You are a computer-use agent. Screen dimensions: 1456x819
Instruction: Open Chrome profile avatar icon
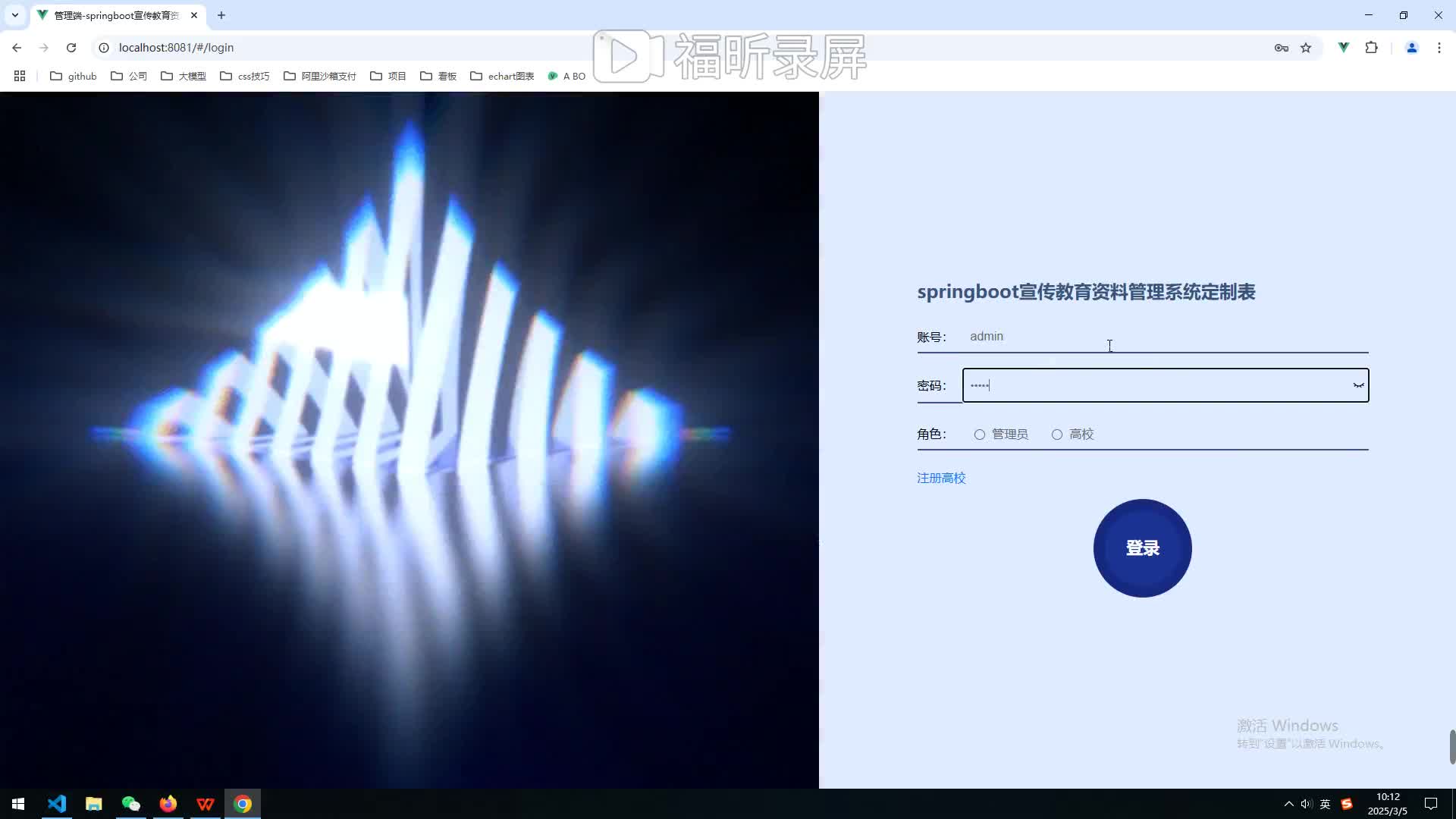coord(1411,48)
